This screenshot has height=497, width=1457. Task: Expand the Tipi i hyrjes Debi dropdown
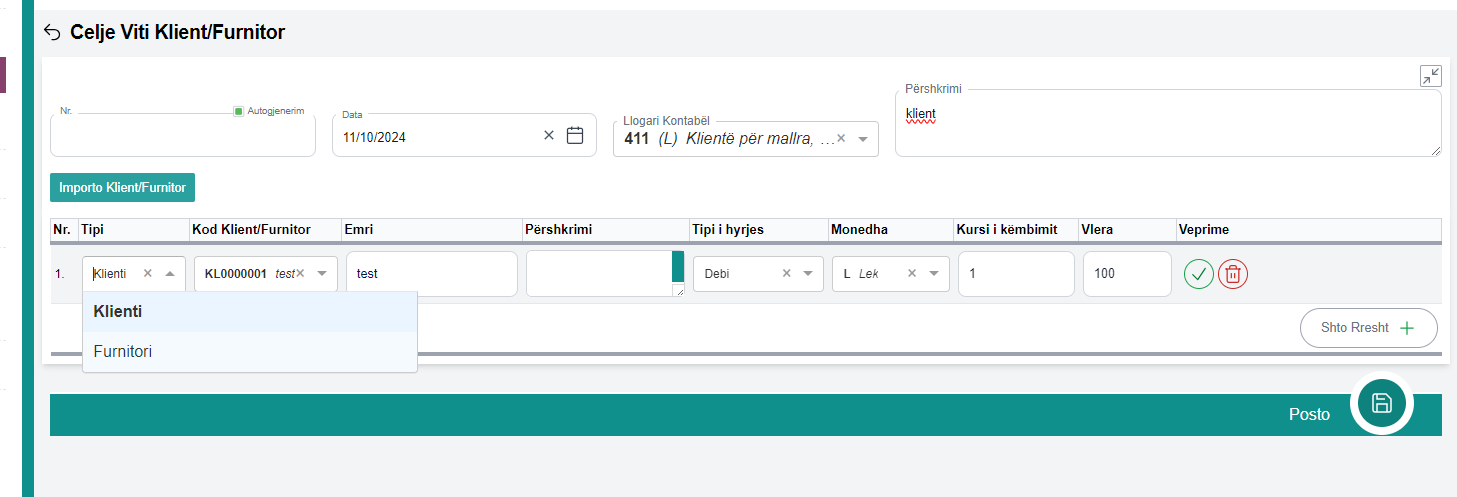(808, 273)
